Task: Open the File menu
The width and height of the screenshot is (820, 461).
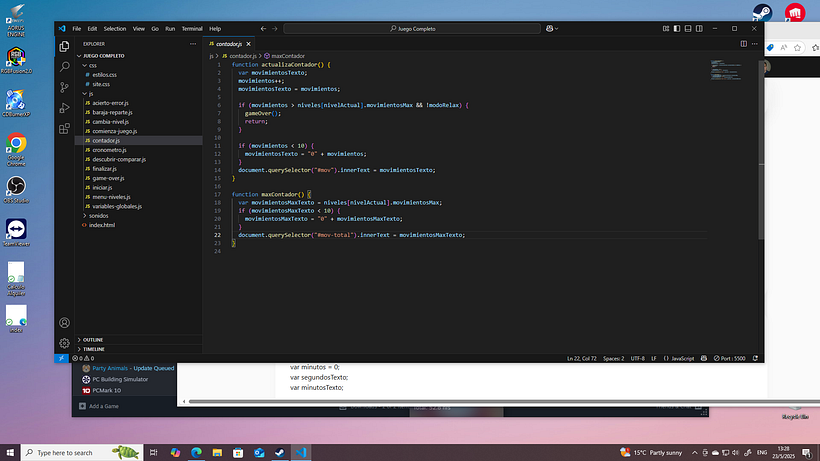Action: point(77,29)
